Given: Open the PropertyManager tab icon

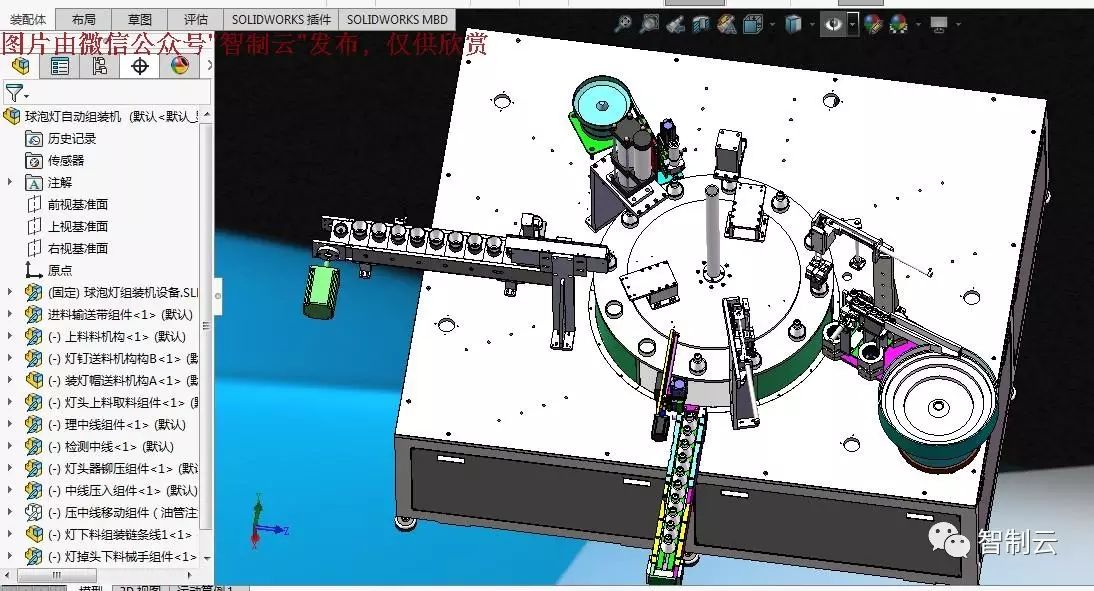Looking at the screenshot, I should tap(60, 66).
